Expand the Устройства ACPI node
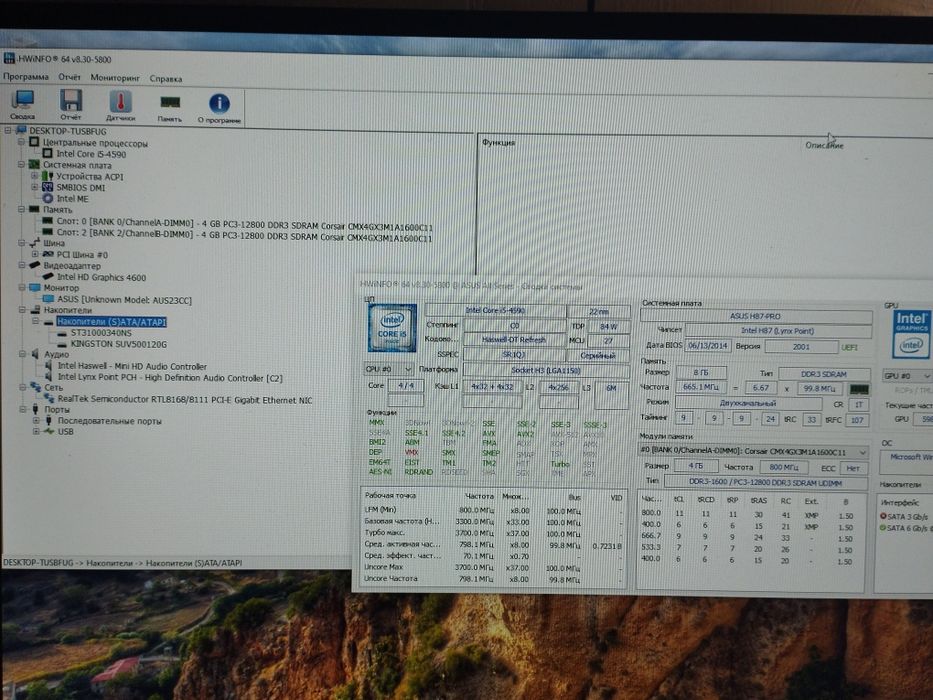Image resolution: width=933 pixels, height=700 pixels. [x=35, y=176]
